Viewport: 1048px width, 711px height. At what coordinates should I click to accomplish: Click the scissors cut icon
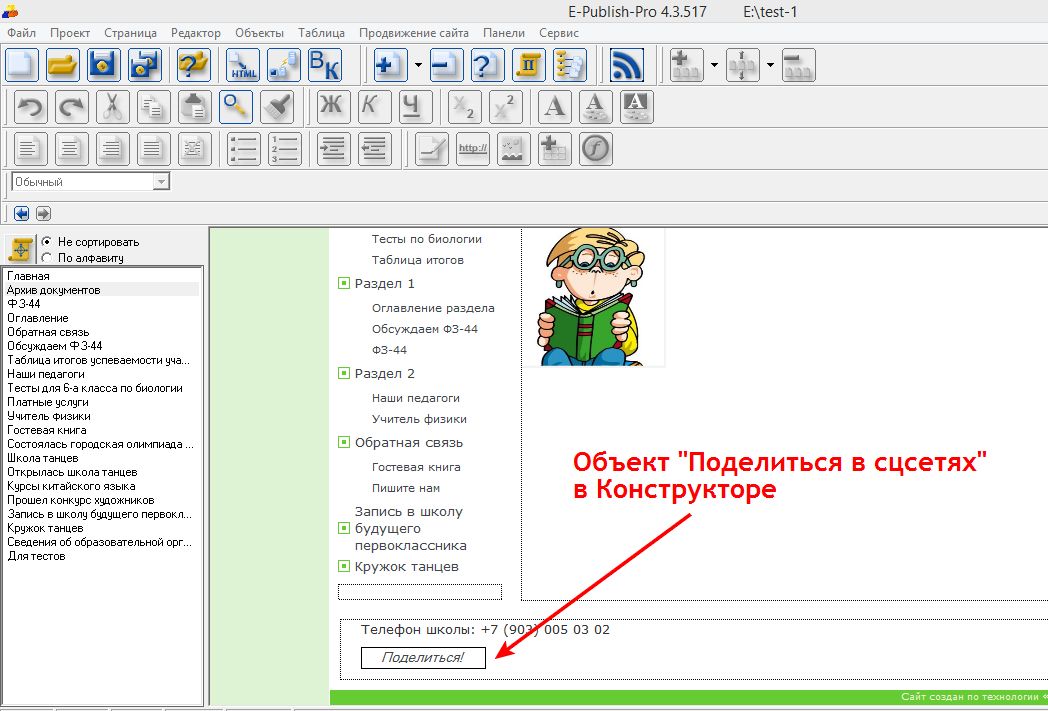pos(113,107)
